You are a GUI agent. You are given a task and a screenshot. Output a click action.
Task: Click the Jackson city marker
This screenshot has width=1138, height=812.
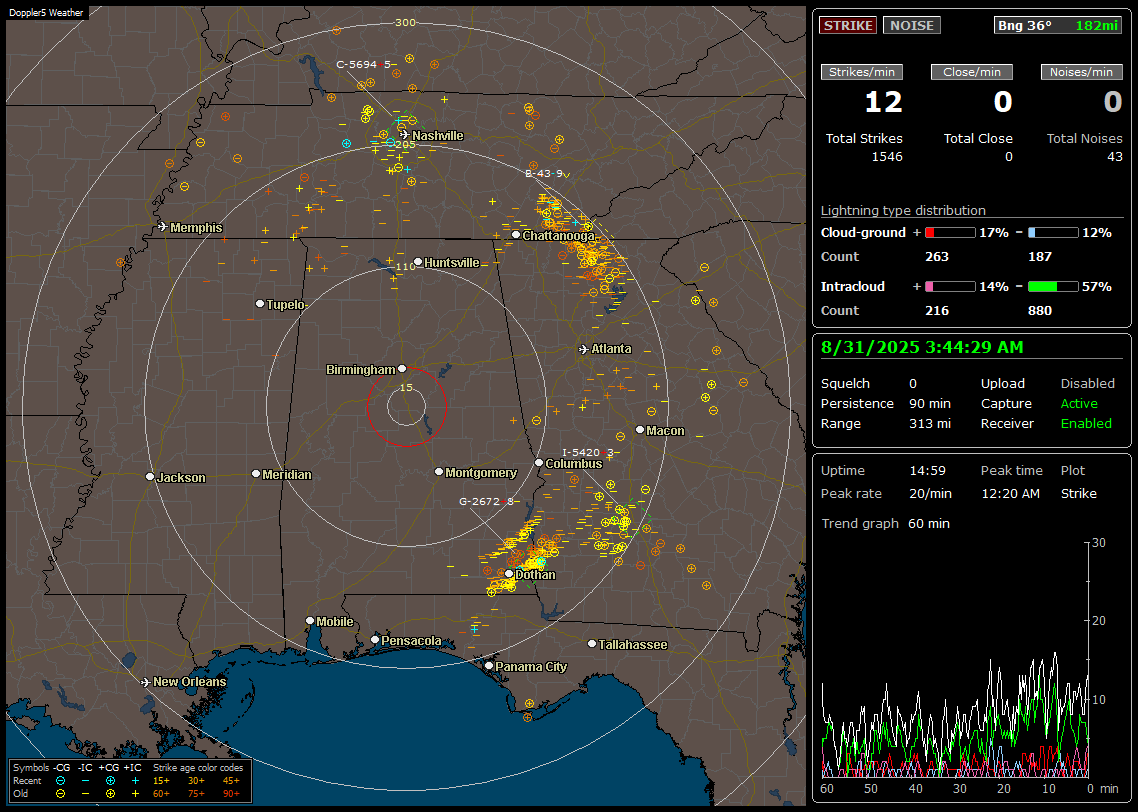pos(150,477)
